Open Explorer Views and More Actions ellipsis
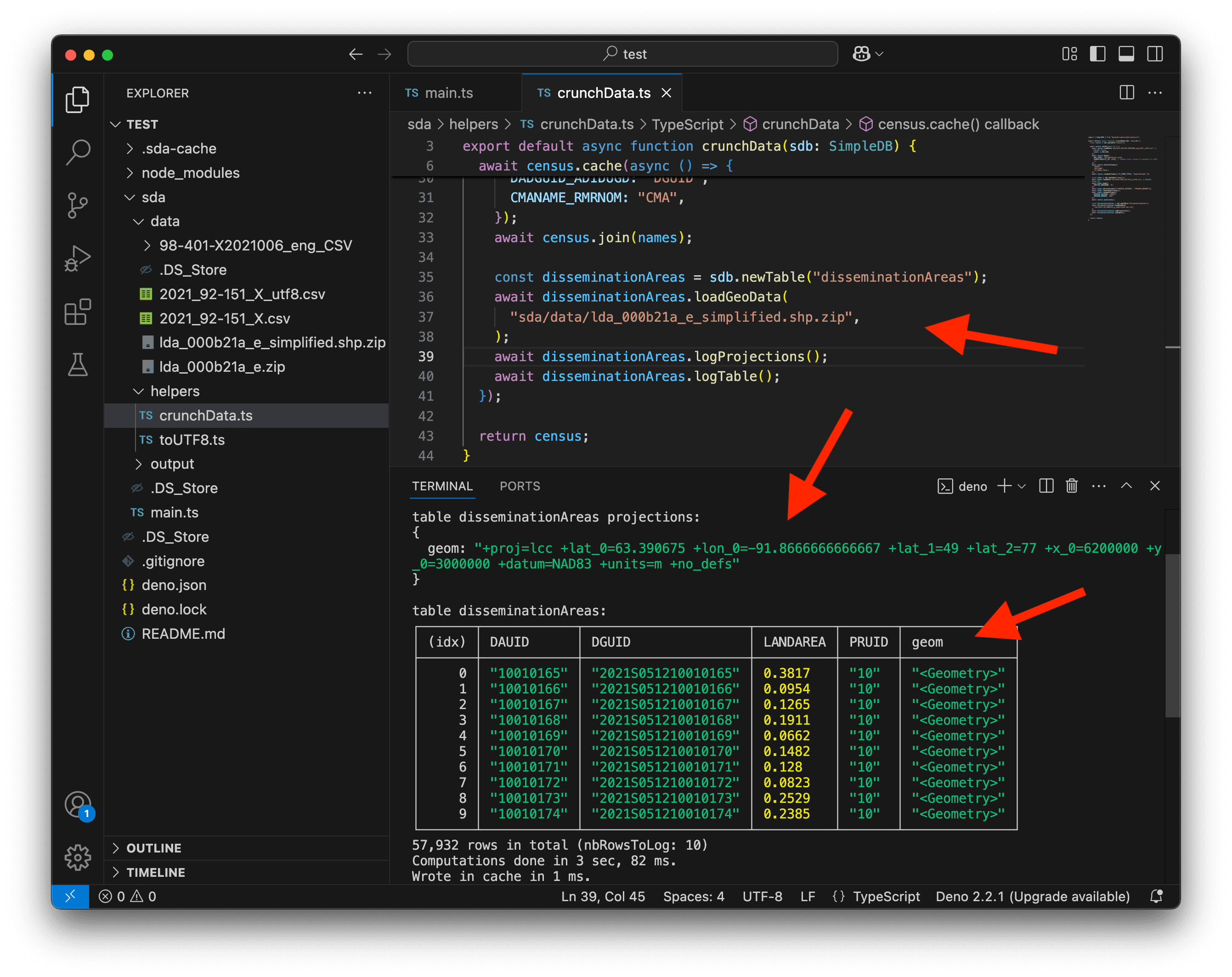This screenshot has width=1232, height=977. click(365, 93)
